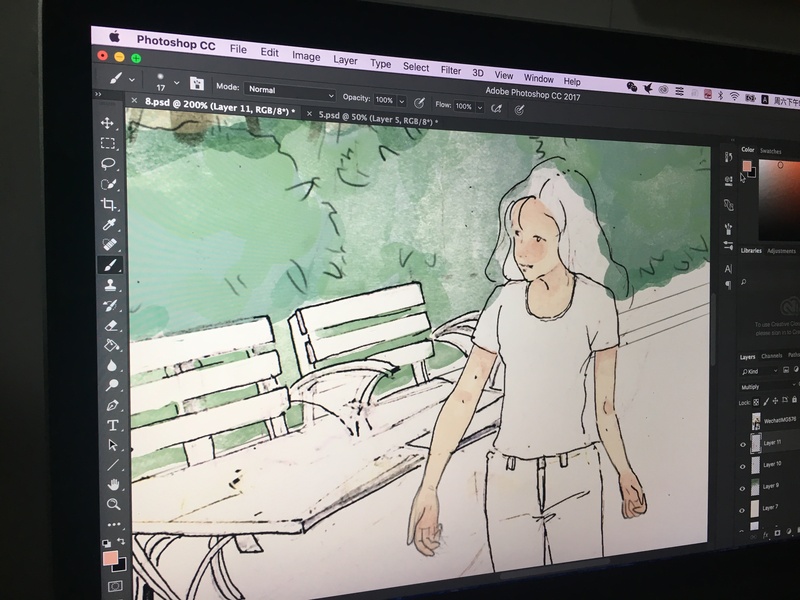
Task: Toggle lock transparent pixels
Action: point(756,402)
